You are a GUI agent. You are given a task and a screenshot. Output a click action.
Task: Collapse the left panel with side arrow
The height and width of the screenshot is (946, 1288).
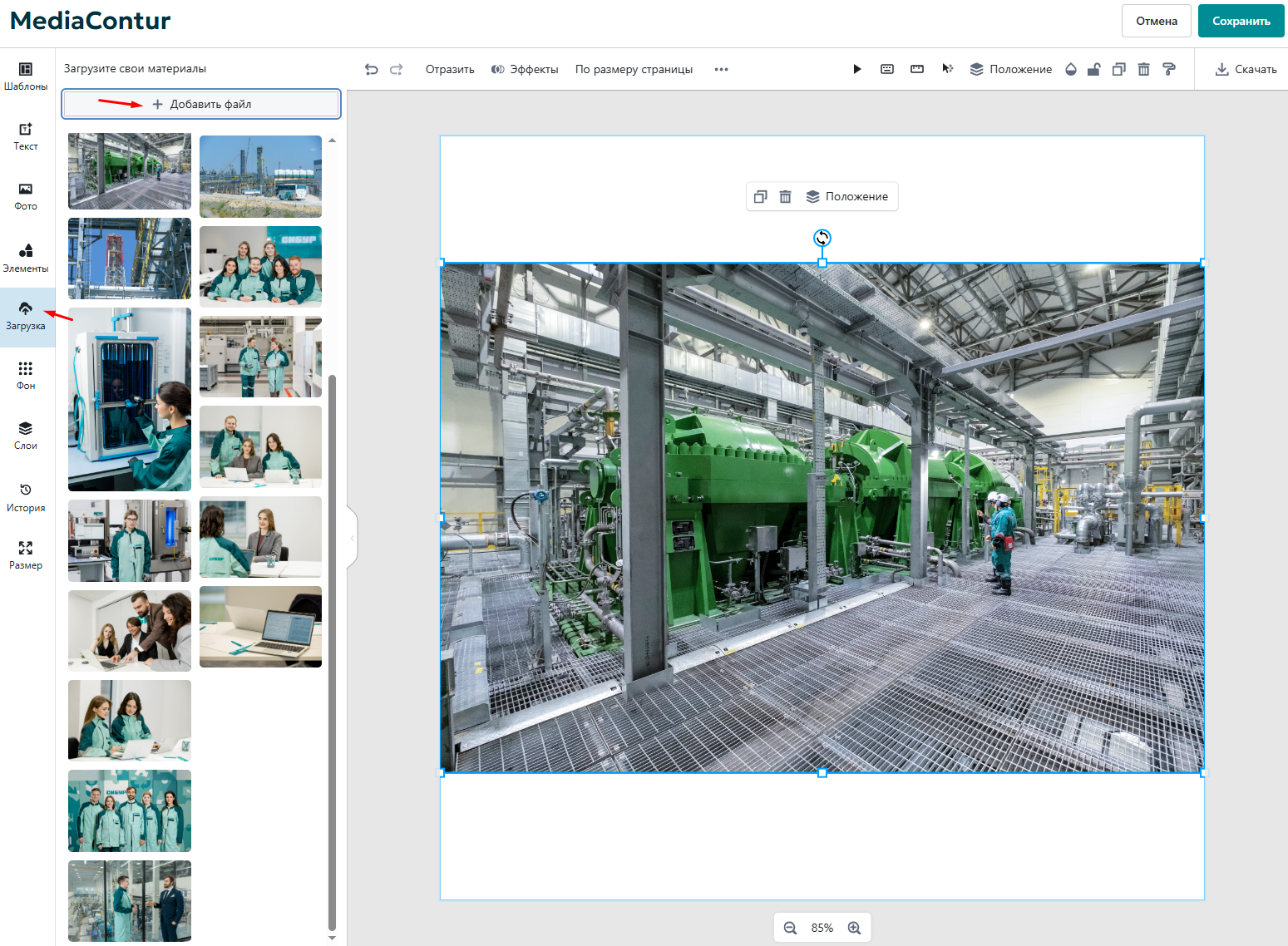coord(353,539)
